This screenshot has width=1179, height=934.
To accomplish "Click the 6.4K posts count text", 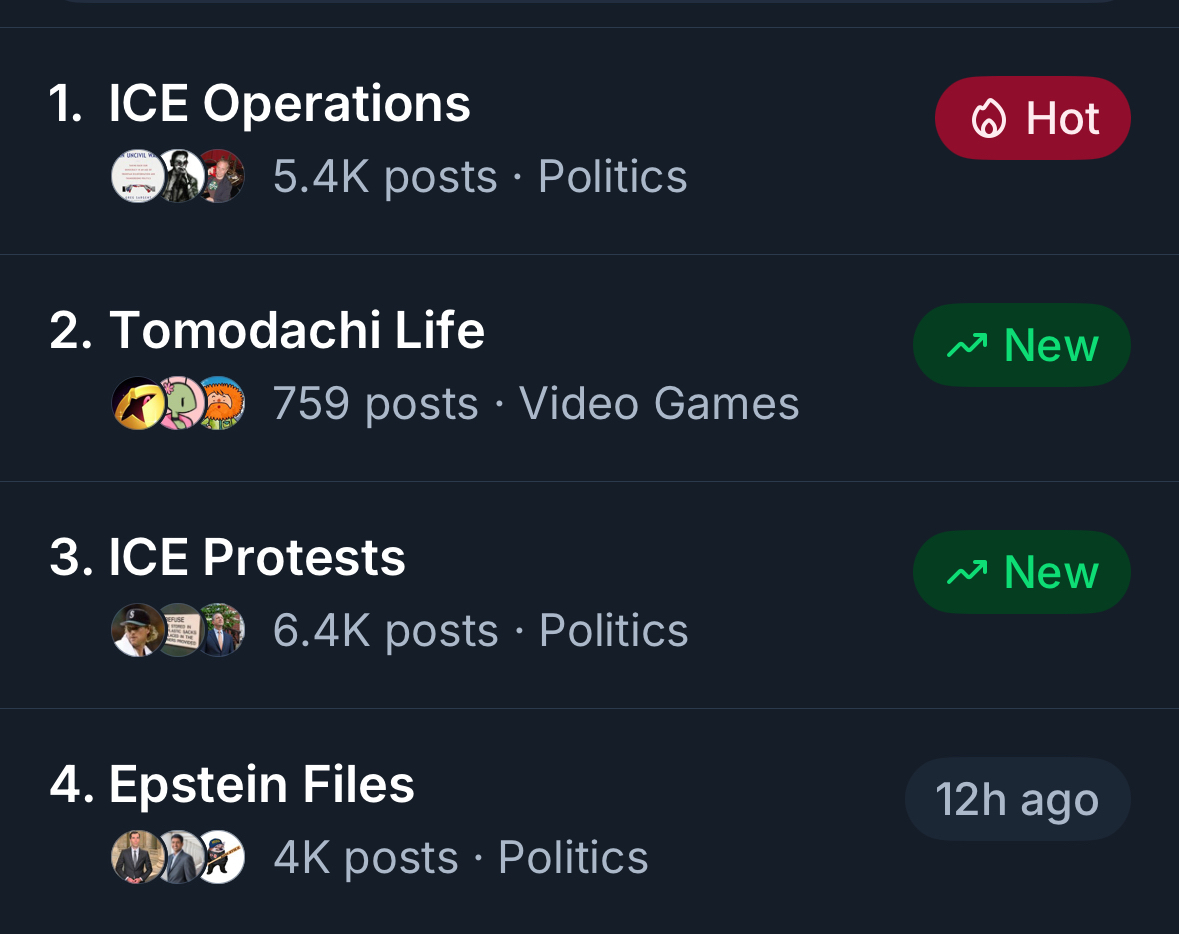I will pos(385,631).
